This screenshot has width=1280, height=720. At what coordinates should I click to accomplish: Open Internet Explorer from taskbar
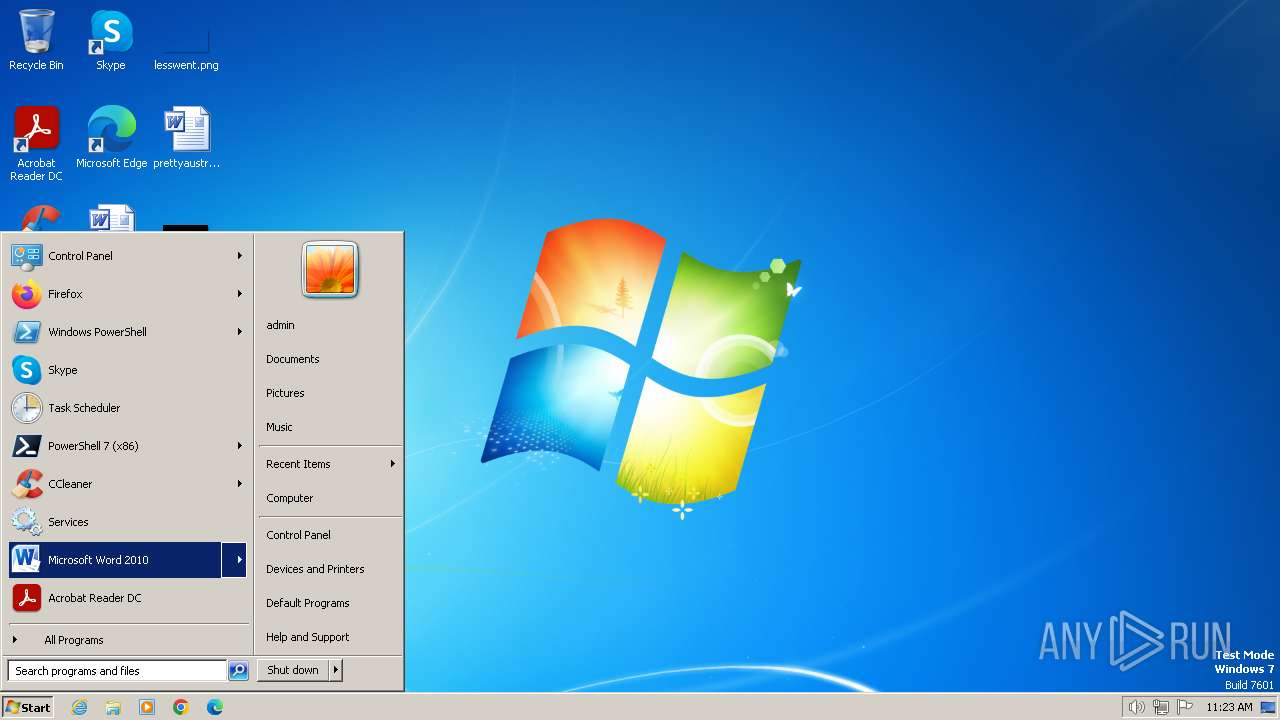pyautogui.click(x=79, y=707)
